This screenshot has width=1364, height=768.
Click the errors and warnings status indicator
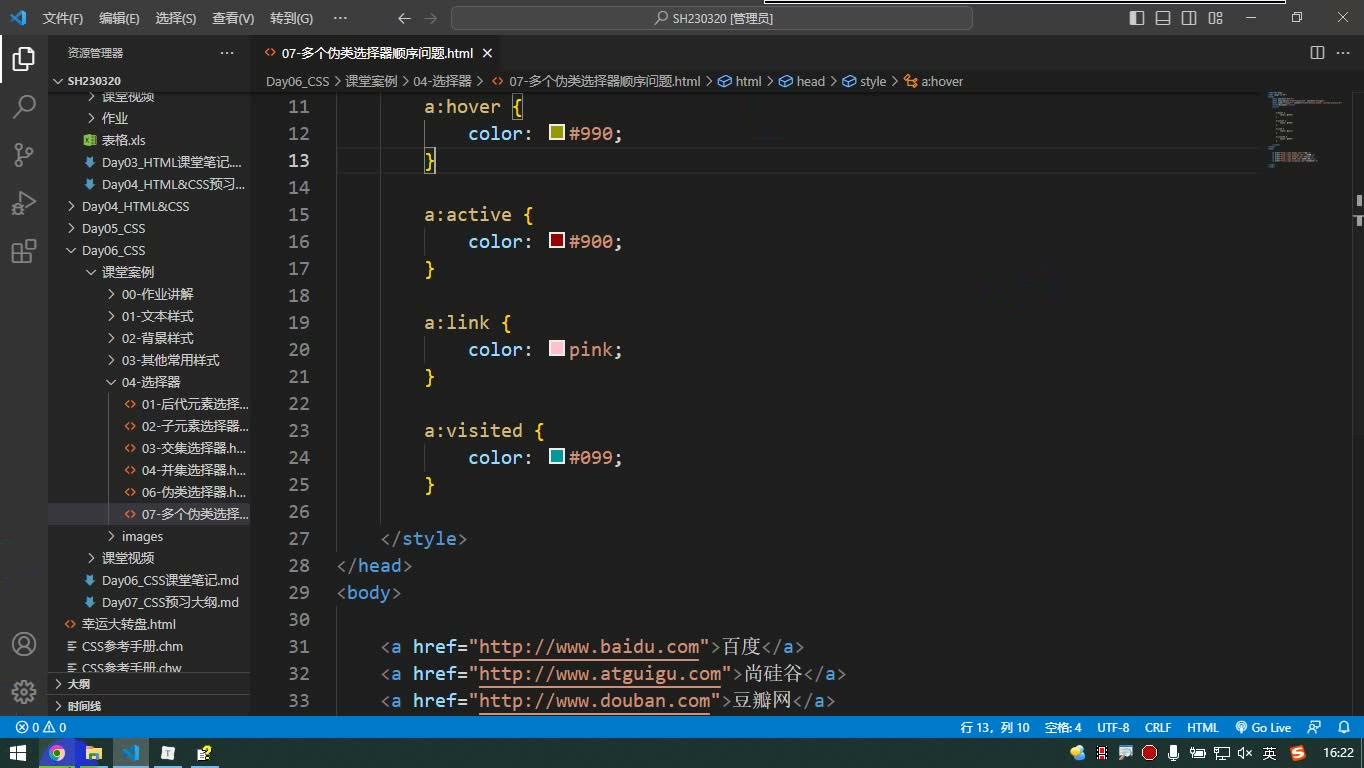pos(41,728)
